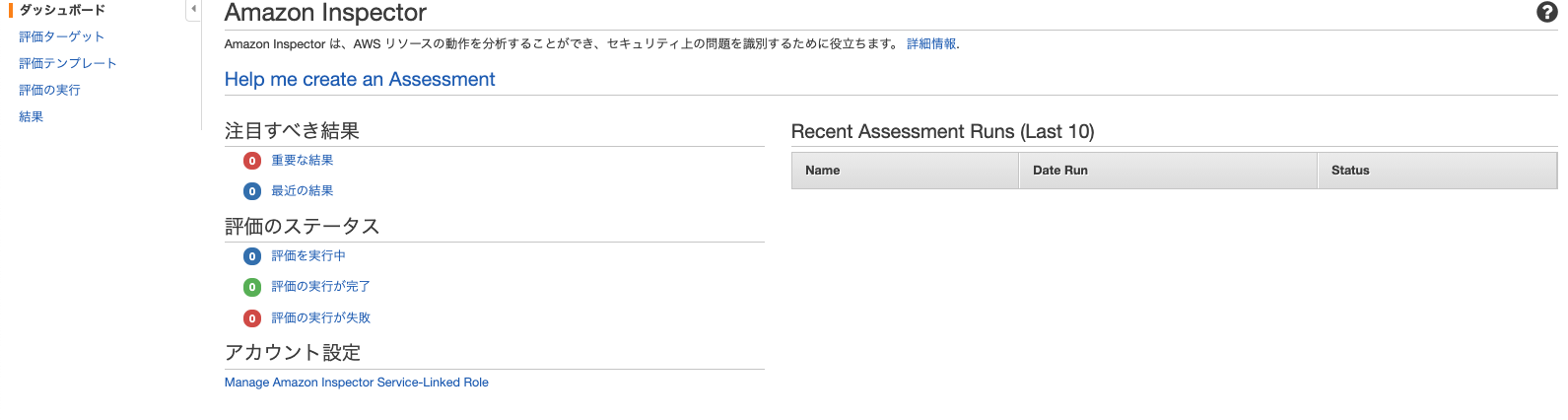This screenshot has width=1568, height=420.
Task: Open the 最近の結果 link
Action: click(303, 190)
